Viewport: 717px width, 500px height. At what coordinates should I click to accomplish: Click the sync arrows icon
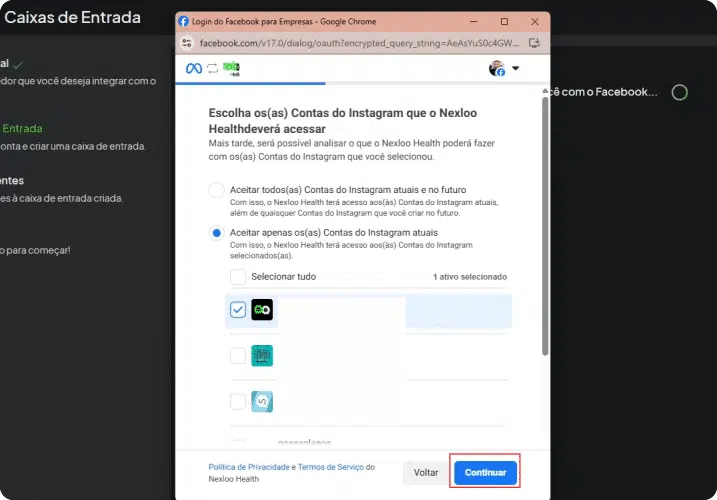212,69
